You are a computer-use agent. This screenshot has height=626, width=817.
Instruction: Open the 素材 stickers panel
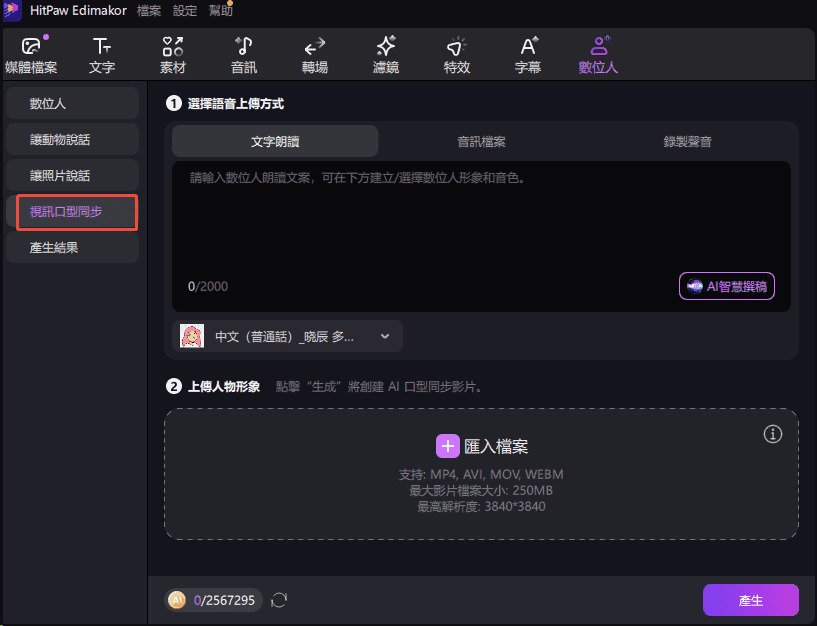click(x=172, y=54)
